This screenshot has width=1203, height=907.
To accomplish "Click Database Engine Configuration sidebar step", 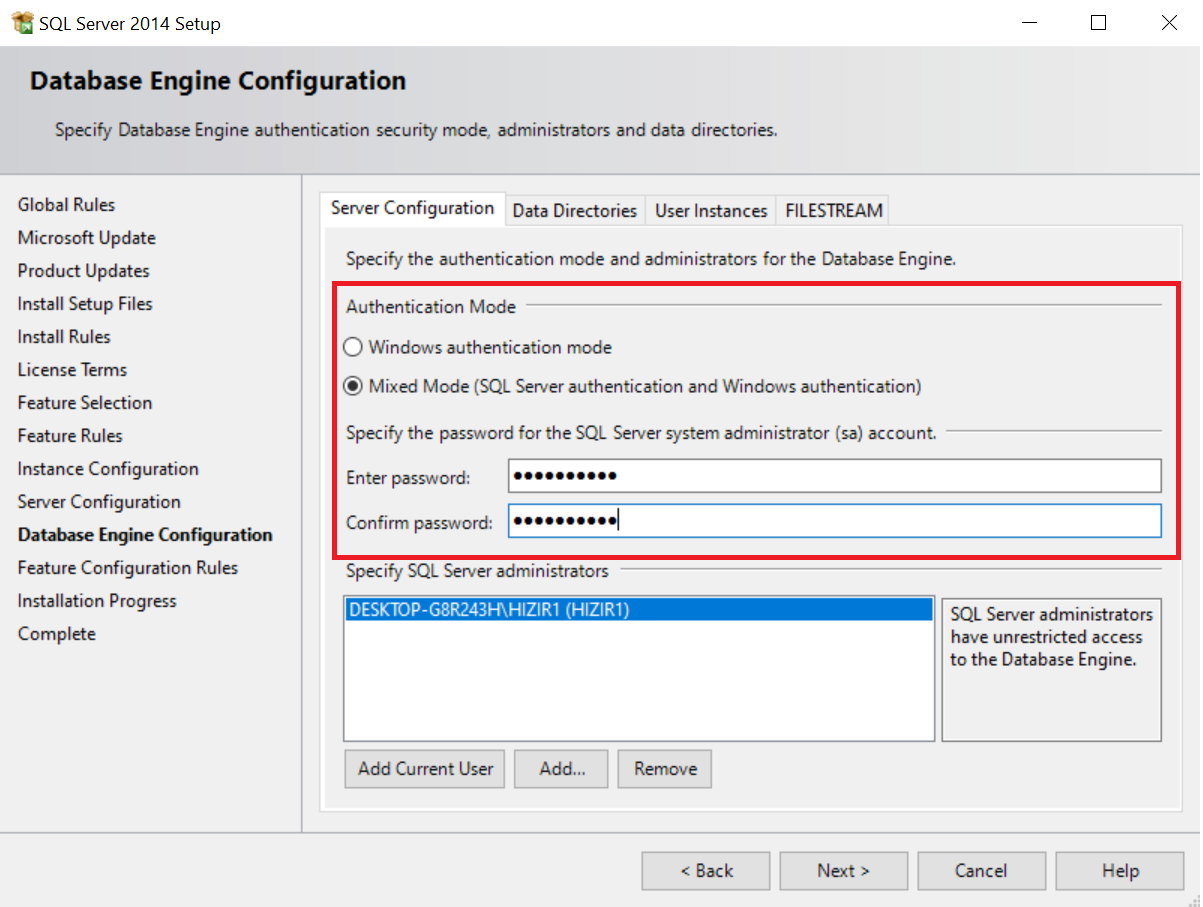I will pyautogui.click(x=145, y=535).
